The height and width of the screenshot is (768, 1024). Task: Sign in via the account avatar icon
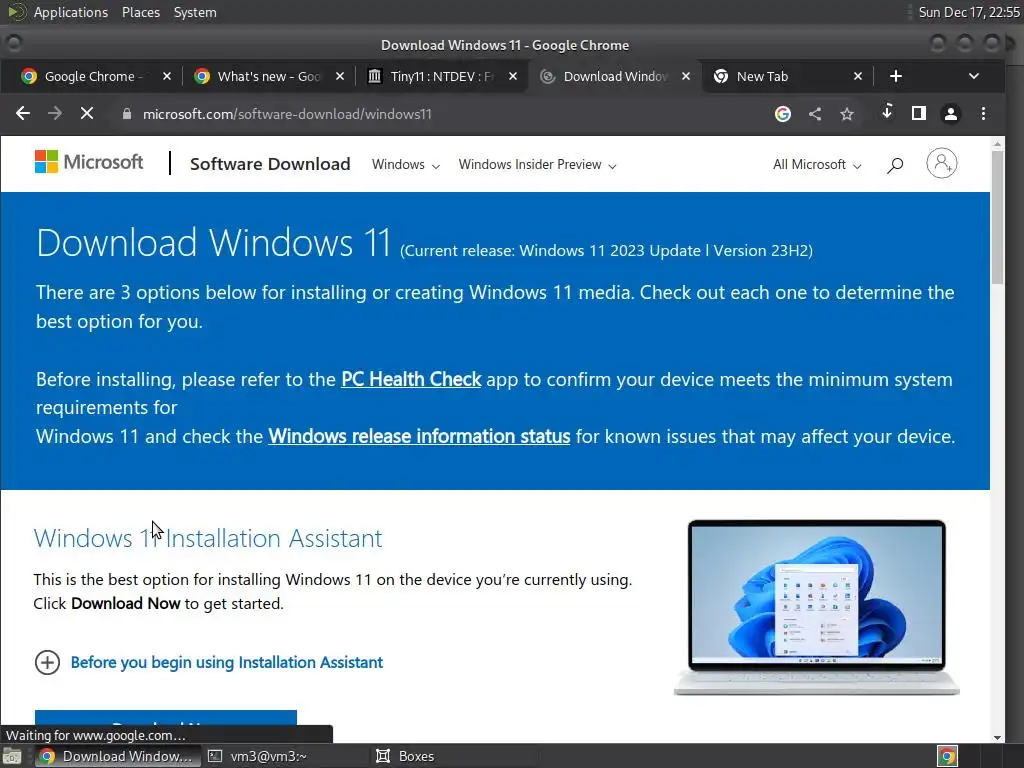[x=942, y=163]
